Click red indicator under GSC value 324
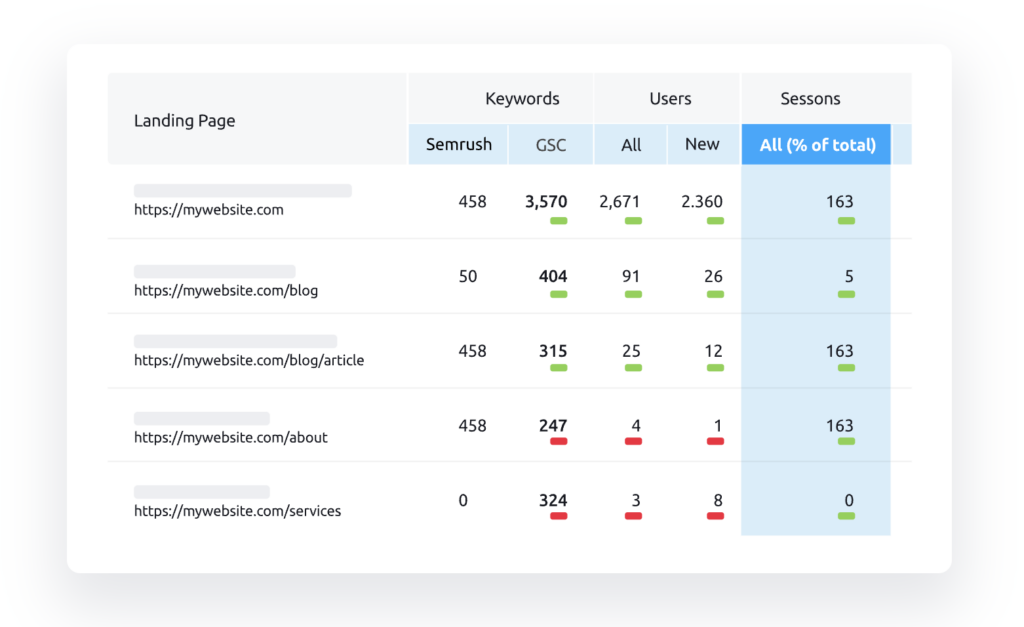1024x627 pixels. coord(558,516)
